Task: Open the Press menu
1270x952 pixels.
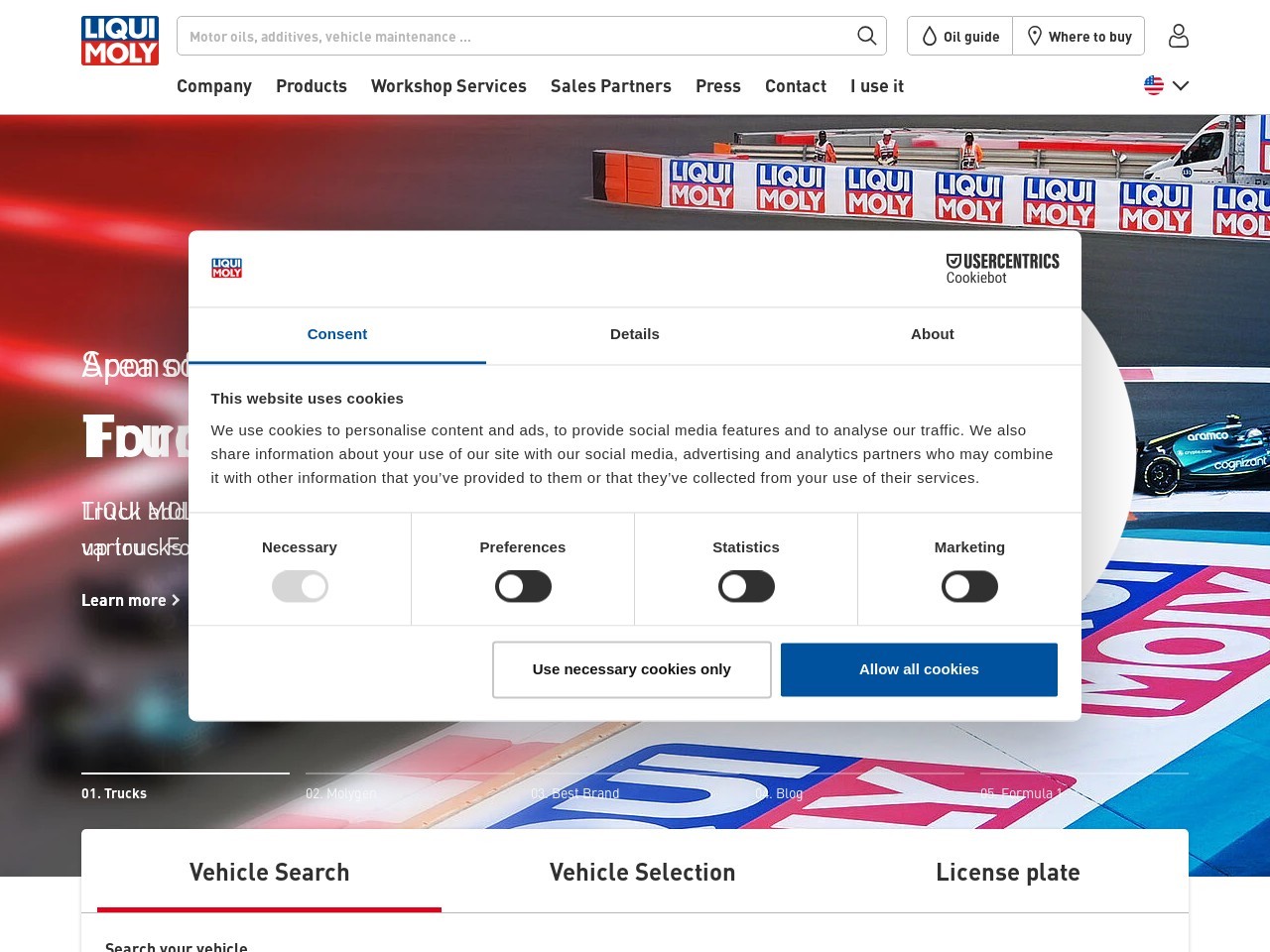Action: tap(718, 86)
